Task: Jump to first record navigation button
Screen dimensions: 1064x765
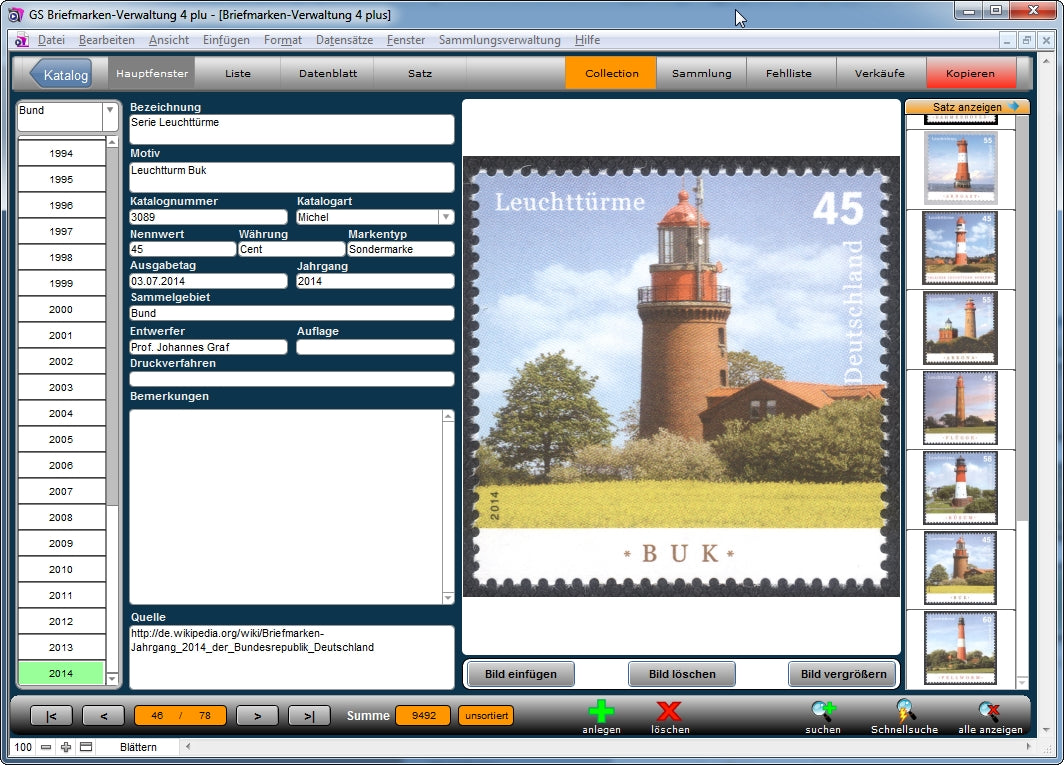Action: (51, 716)
